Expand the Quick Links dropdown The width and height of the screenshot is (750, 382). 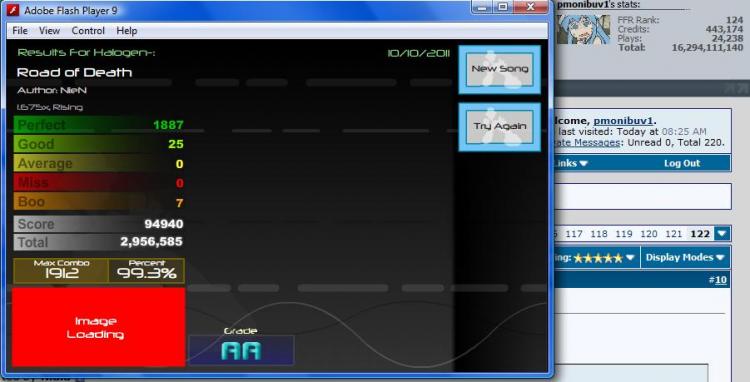[x=571, y=163]
